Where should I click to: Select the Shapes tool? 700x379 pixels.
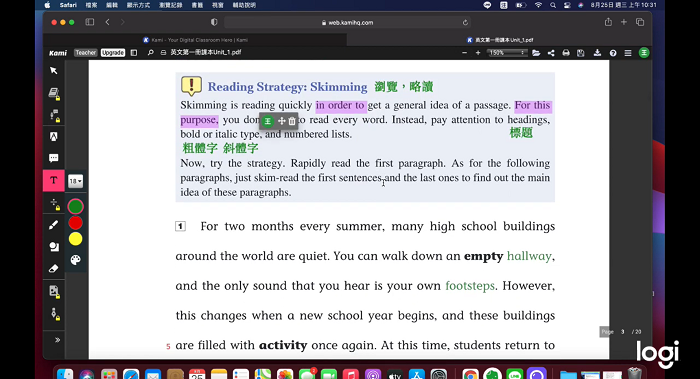click(x=54, y=247)
